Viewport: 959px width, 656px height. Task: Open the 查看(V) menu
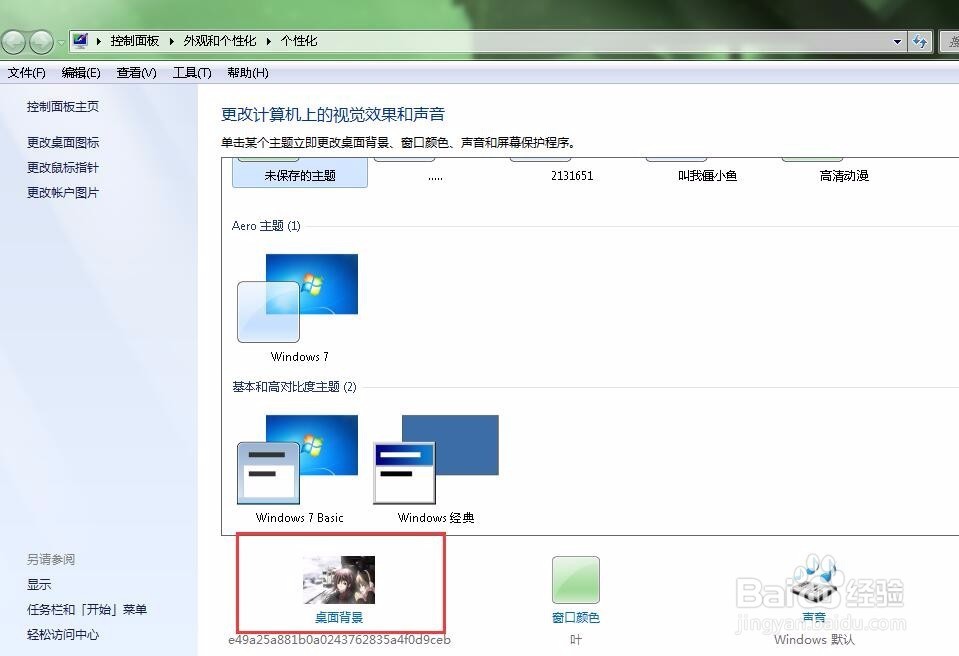click(136, 73)
